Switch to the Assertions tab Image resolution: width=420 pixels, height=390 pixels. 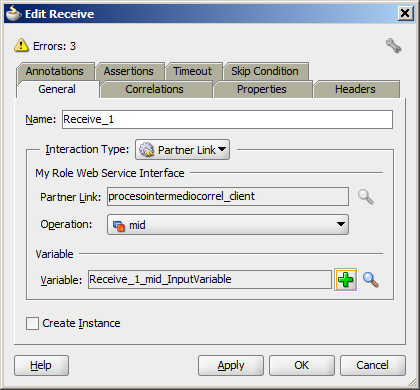click(x=129, y=71)
